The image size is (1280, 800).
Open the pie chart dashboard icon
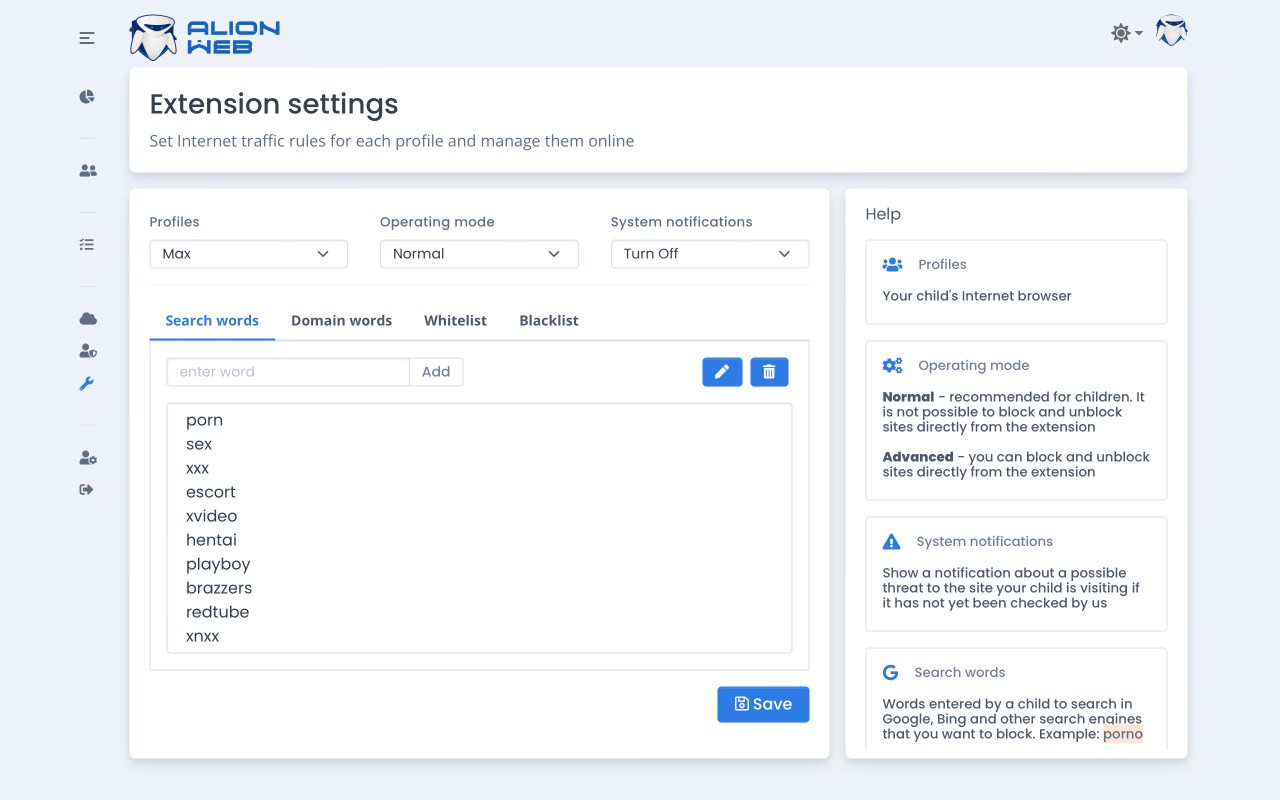[87, 97]
